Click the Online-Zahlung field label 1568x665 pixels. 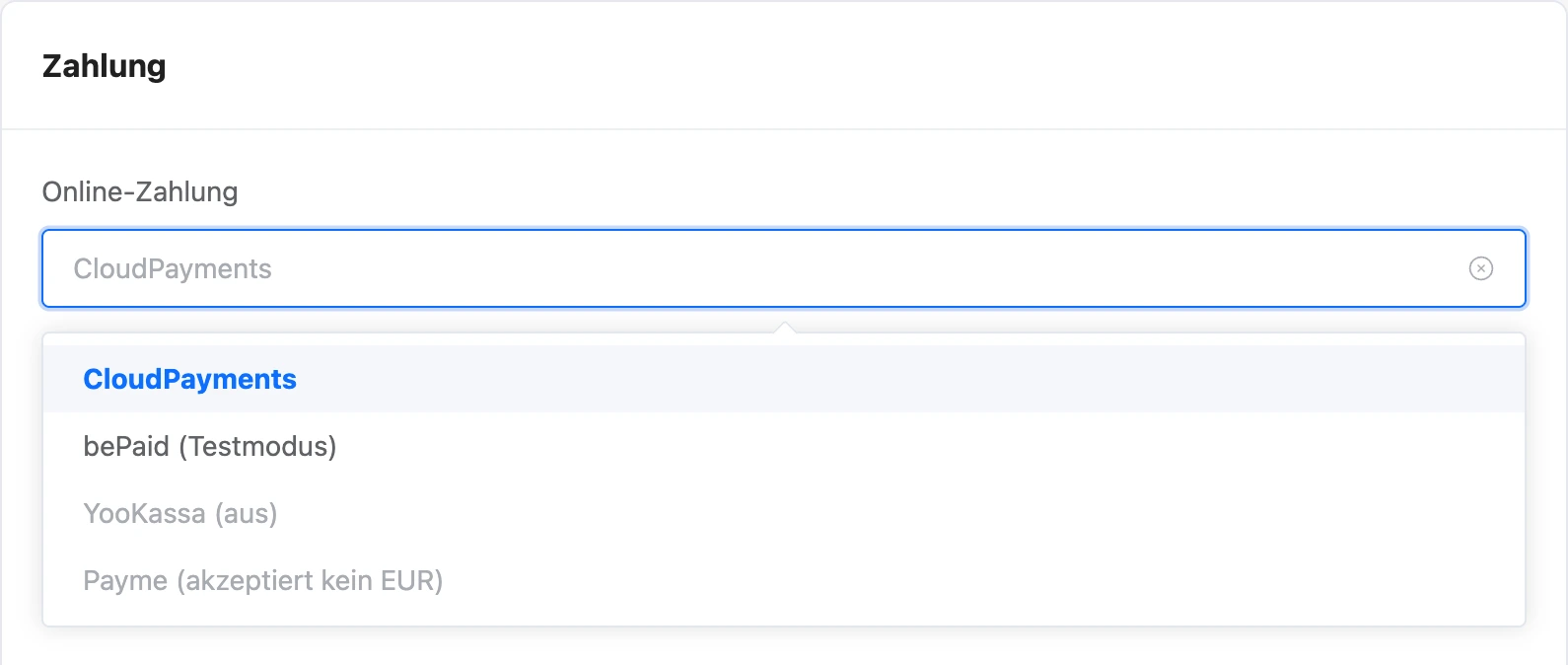(140, 191)
